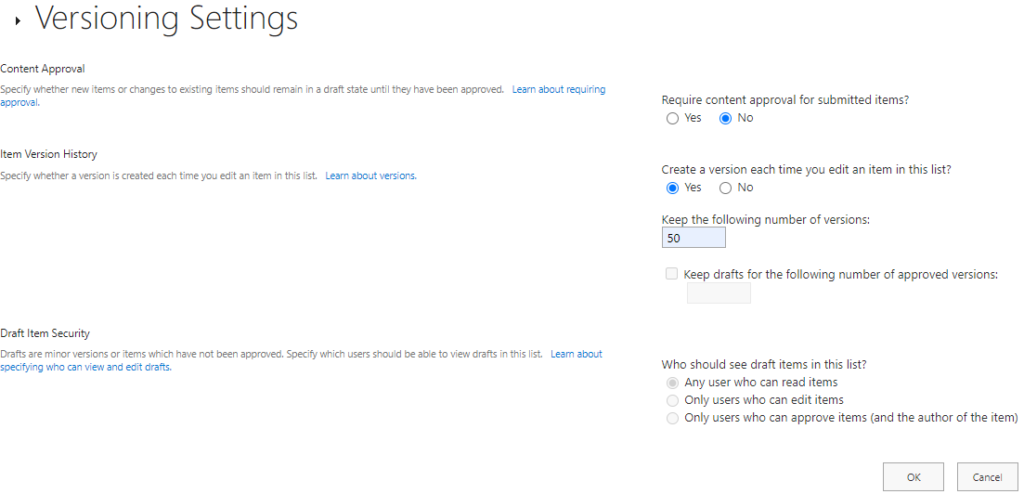Open the 'Learn about versions' link
Image resolution: width=1024 pixels, height=494 pixels.
pos(370,176)
